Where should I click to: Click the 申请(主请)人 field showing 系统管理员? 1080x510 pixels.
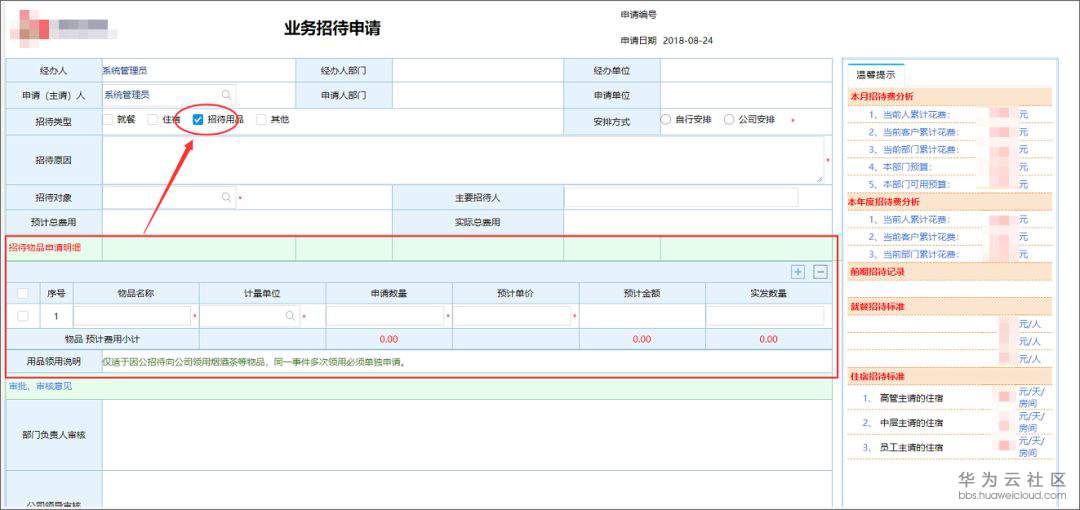(x=169, y=94)
